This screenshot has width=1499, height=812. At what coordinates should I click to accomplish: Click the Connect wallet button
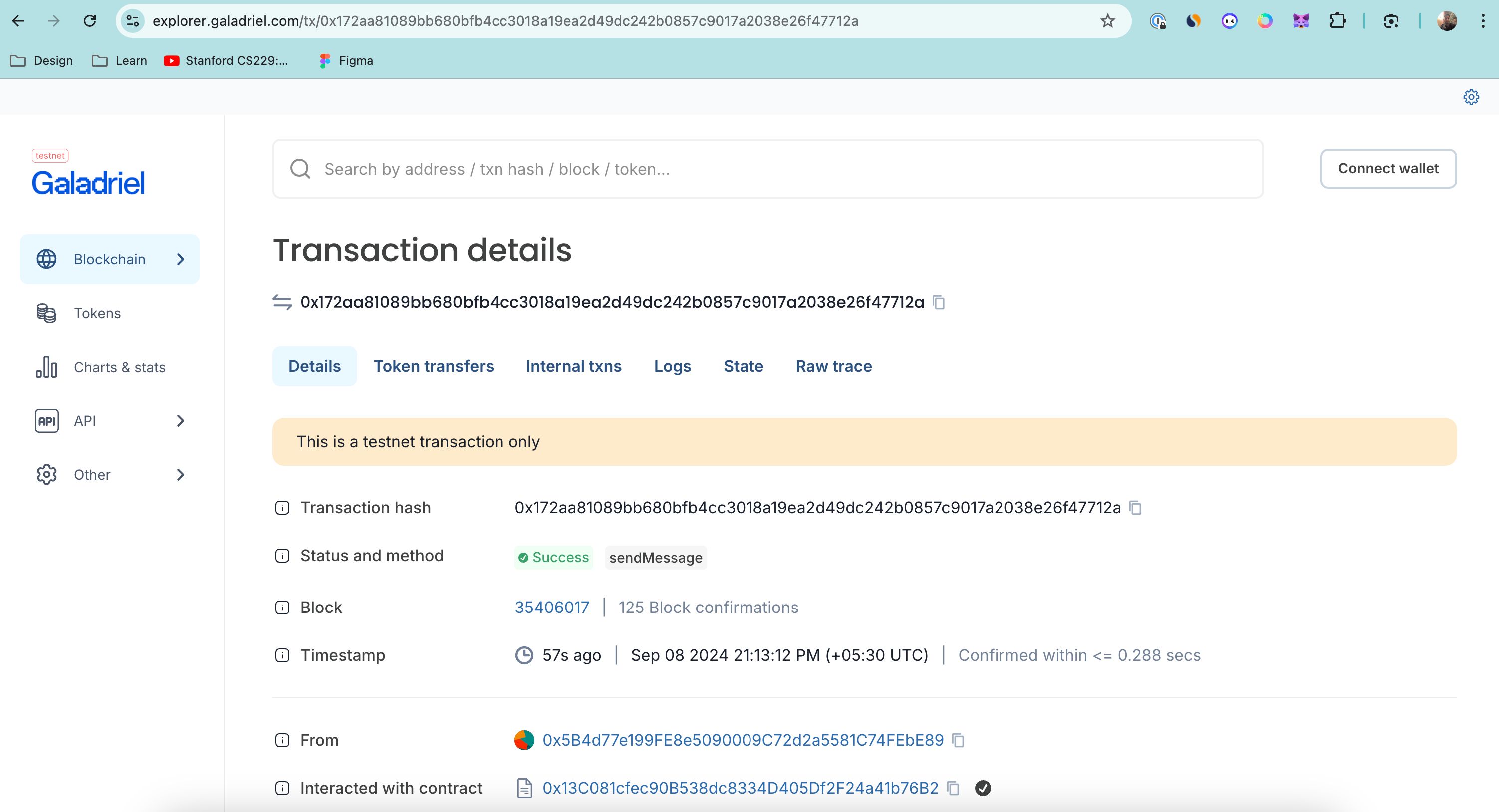[1388, 168]
